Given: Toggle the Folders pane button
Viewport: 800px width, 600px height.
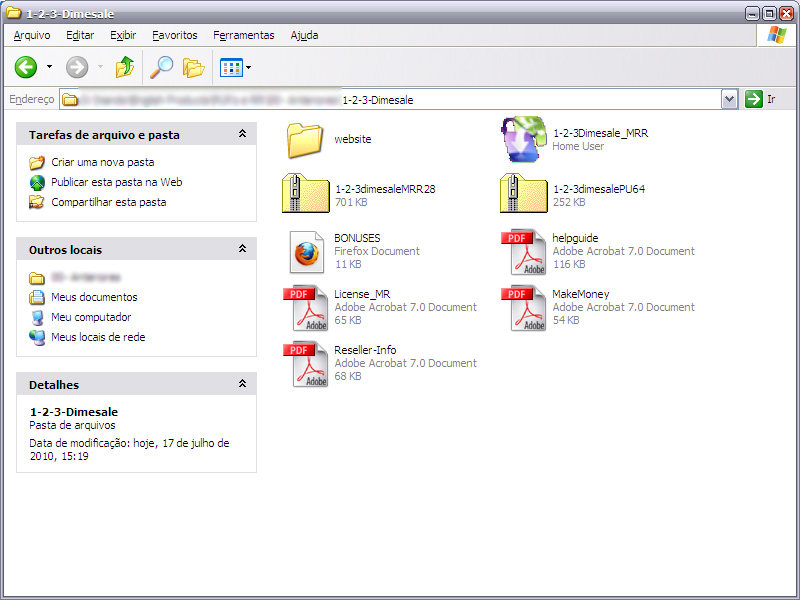Looking at the screenshot, I should 193,67.
